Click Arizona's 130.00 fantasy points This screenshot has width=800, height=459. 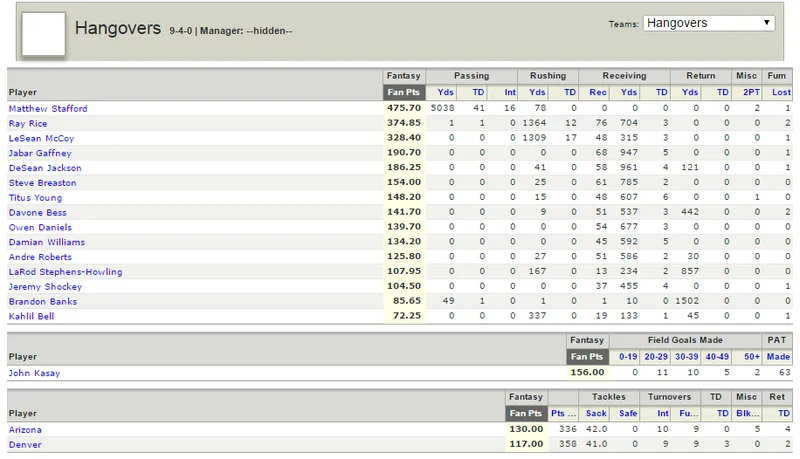(x=526, y=429)
